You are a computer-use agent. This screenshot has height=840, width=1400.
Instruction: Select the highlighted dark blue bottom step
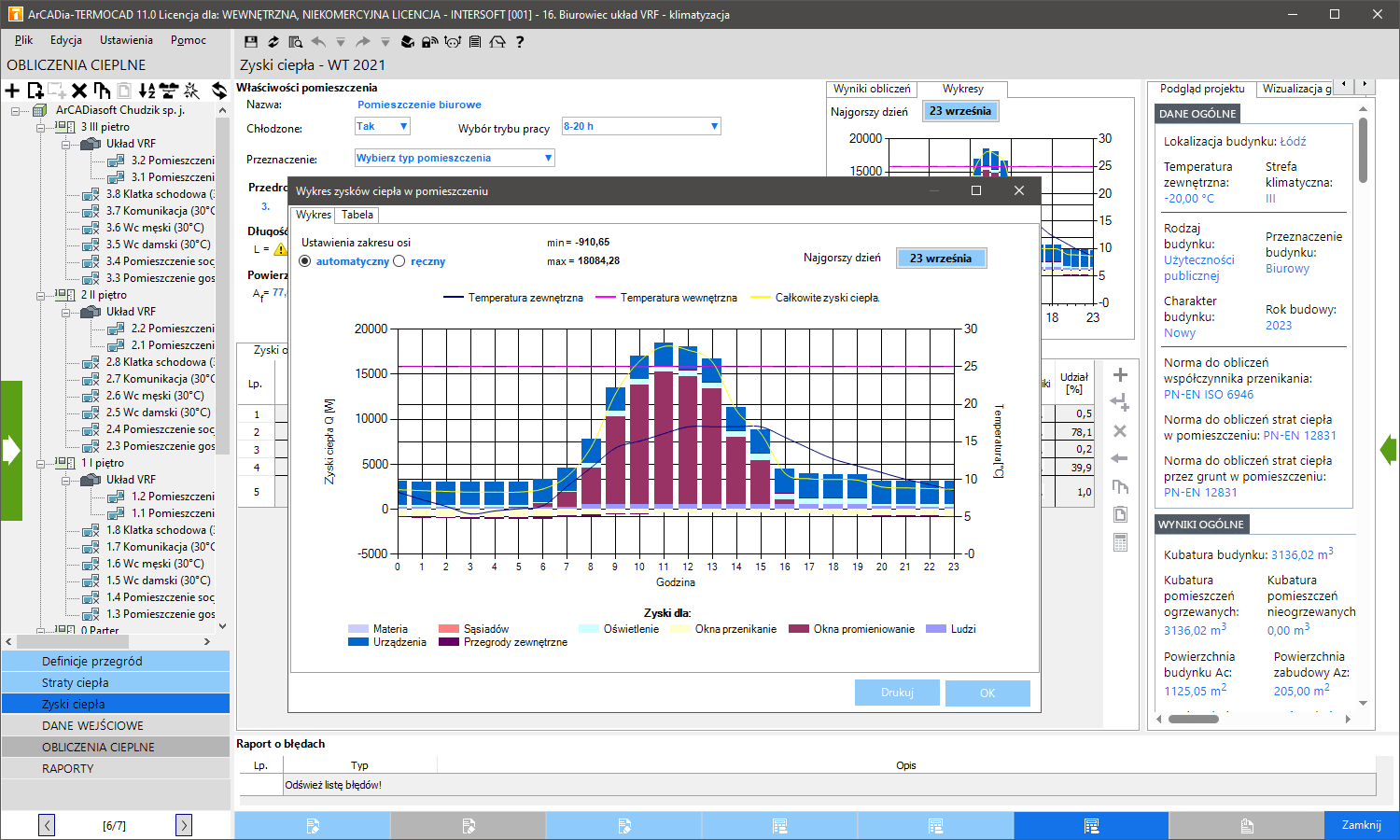coord(1090,825)
